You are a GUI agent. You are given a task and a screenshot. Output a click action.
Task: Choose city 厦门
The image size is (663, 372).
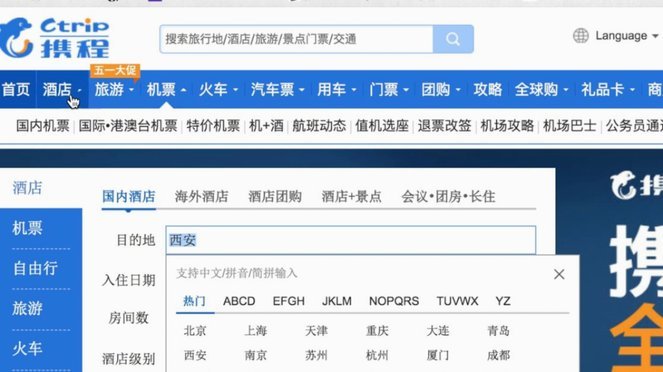pyautogui.click(x=438, y=355)
